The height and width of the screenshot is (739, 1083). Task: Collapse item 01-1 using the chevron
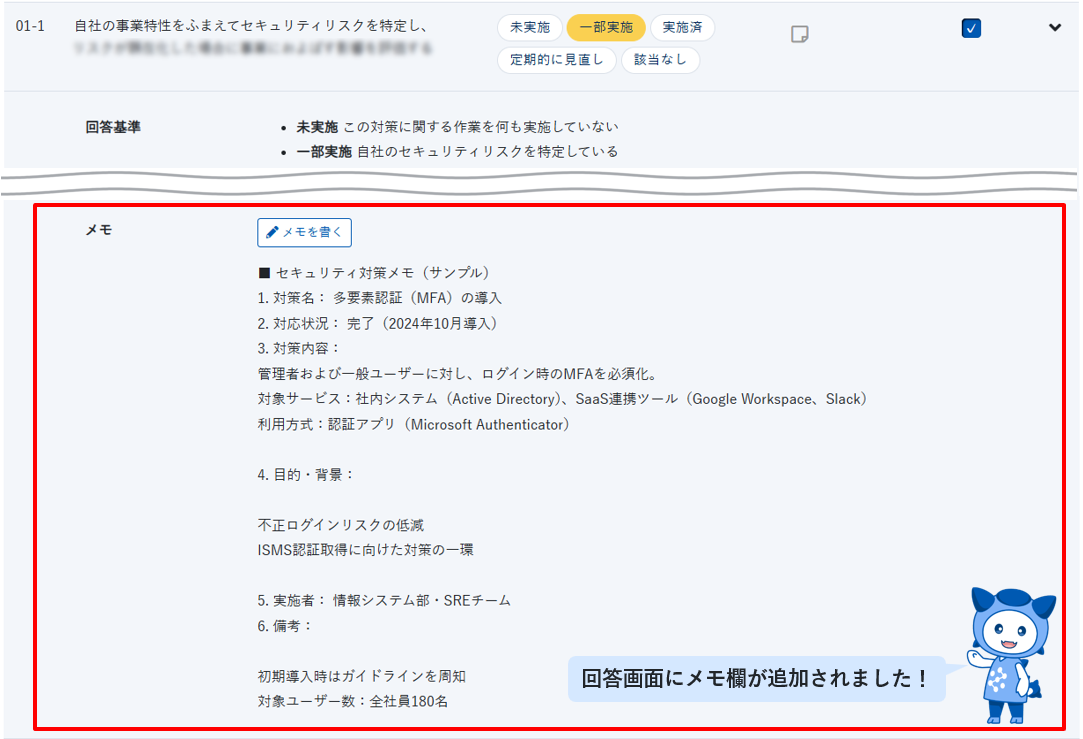pyautogui.click(x=1055, y=29)
